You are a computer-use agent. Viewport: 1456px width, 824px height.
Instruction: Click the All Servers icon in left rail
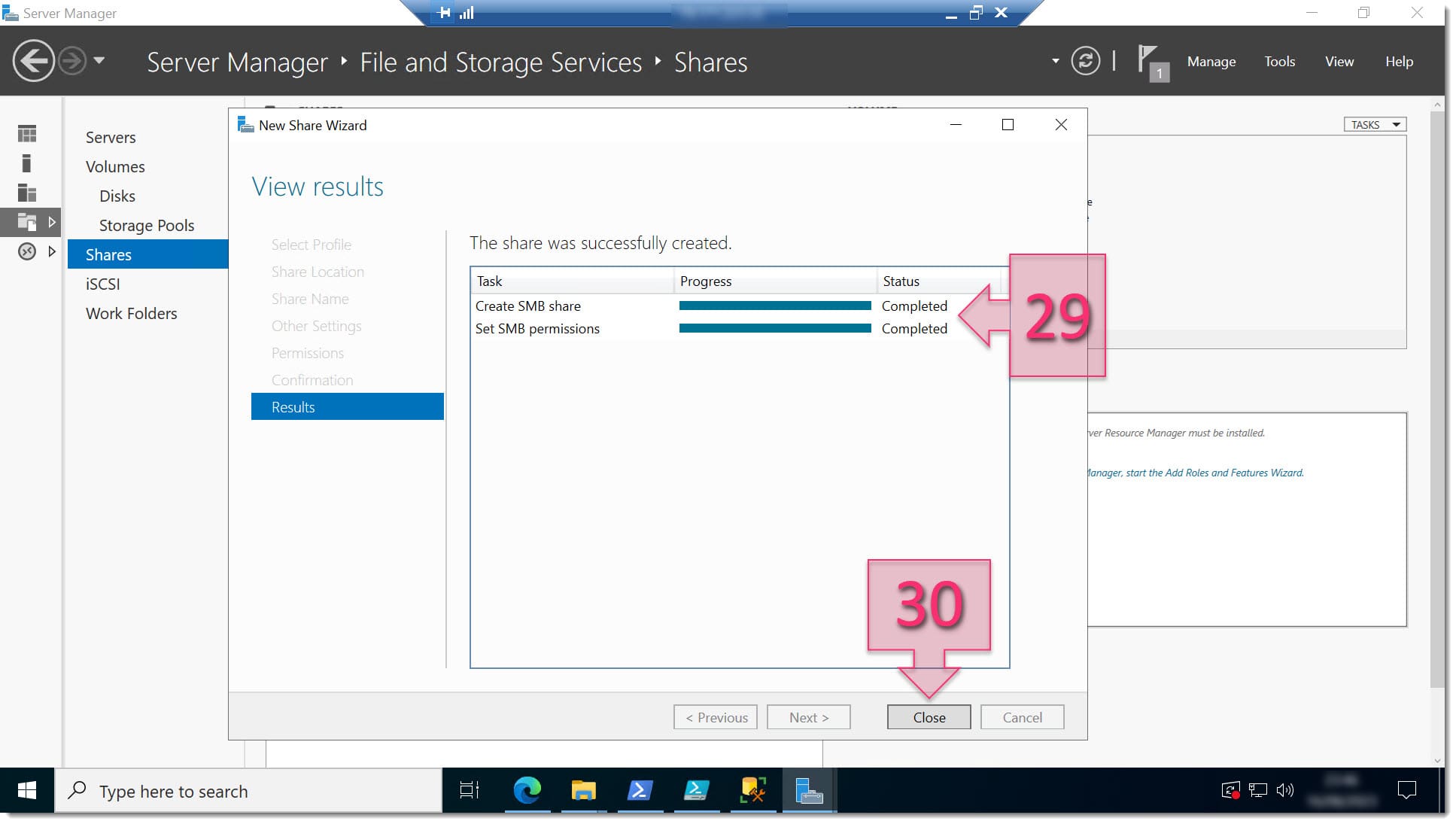[27, 193]
